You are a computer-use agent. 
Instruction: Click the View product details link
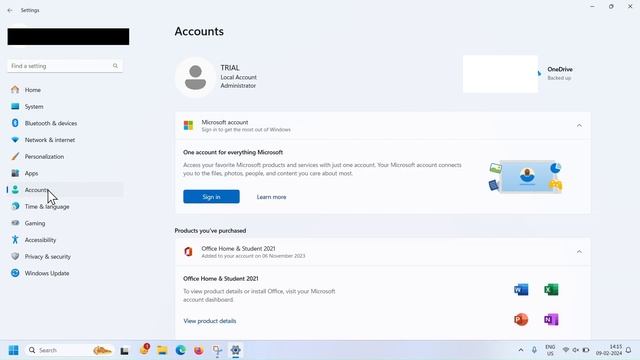pyautogui.click(x=210, y=321)
